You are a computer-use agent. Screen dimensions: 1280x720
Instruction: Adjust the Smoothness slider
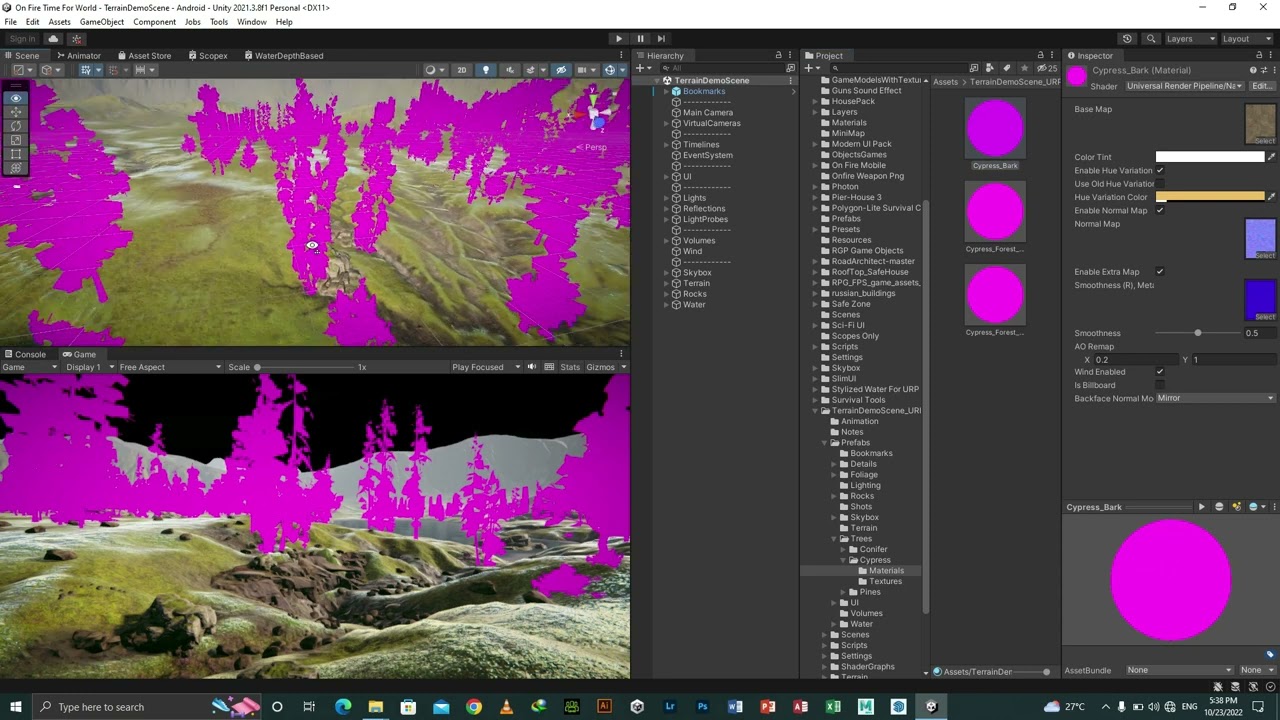(1198, 333)
